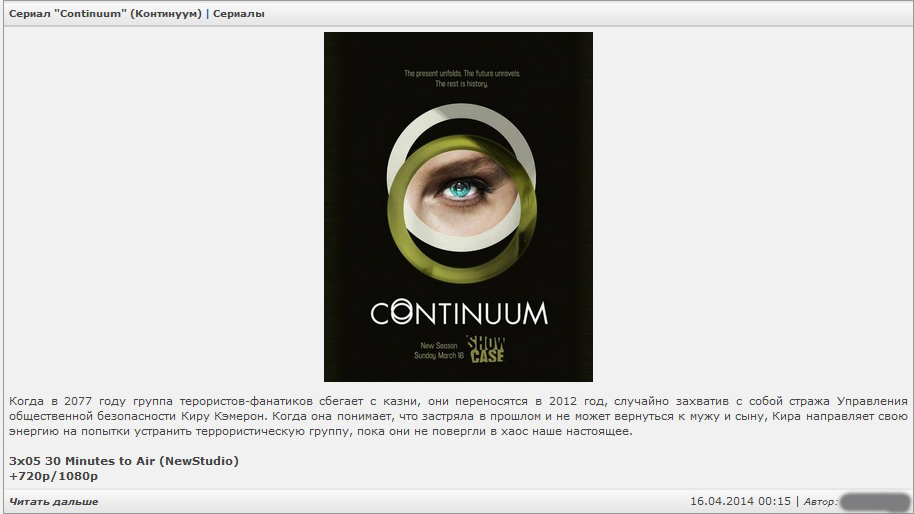914x514 pixels.
Task: Click the post date 16.04.2014 00:15
Action: pyautogui.click(x=740, y=501)
